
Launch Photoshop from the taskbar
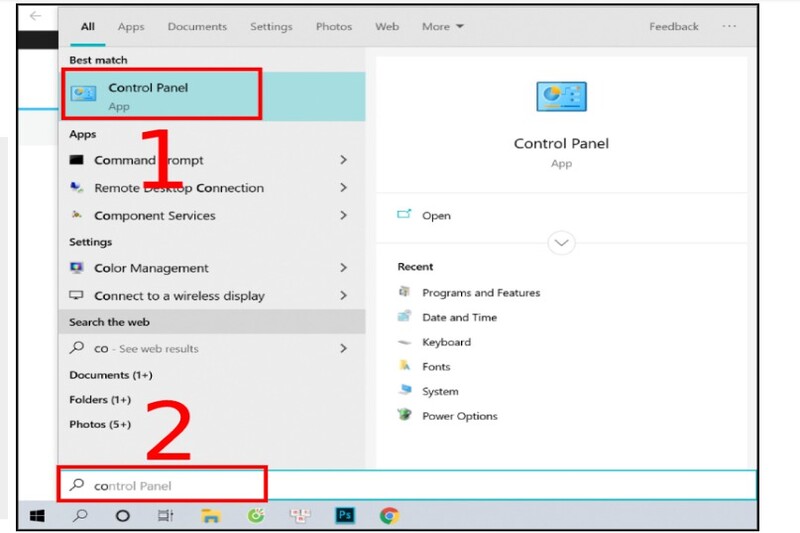(345, 516)
